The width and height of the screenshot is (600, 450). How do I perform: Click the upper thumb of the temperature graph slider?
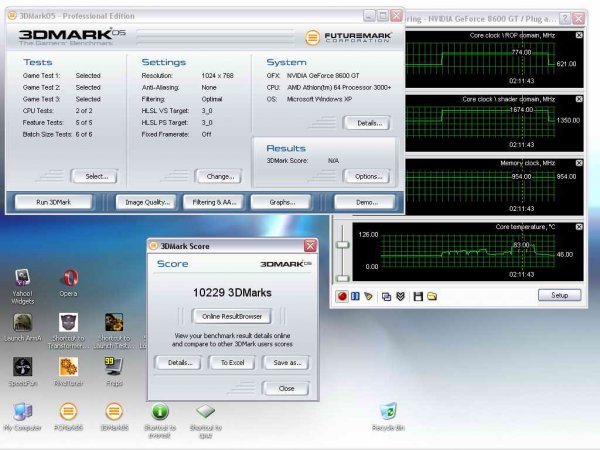click(342, 245)
